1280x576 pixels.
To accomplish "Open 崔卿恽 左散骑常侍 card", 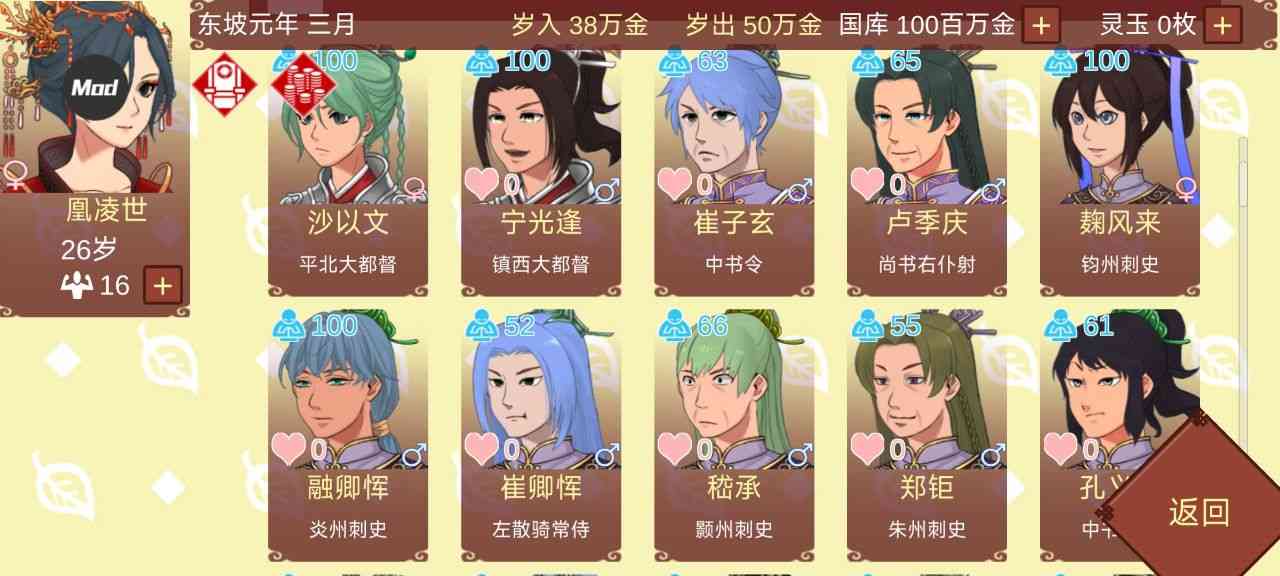I will coord(541,435).
